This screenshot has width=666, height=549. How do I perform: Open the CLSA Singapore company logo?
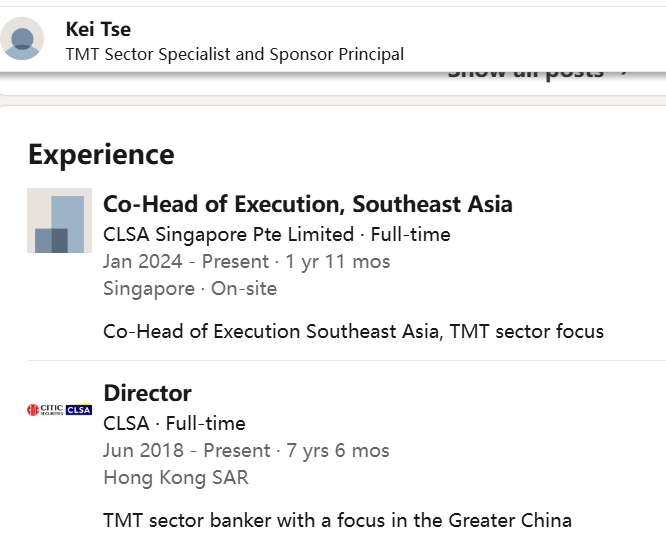pos(59,220)
